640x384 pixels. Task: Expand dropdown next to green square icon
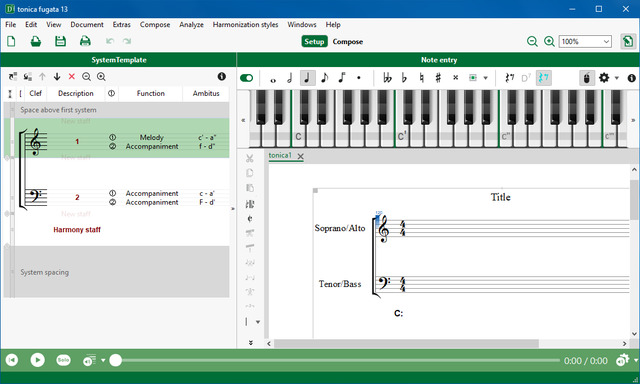coord(485,78)
